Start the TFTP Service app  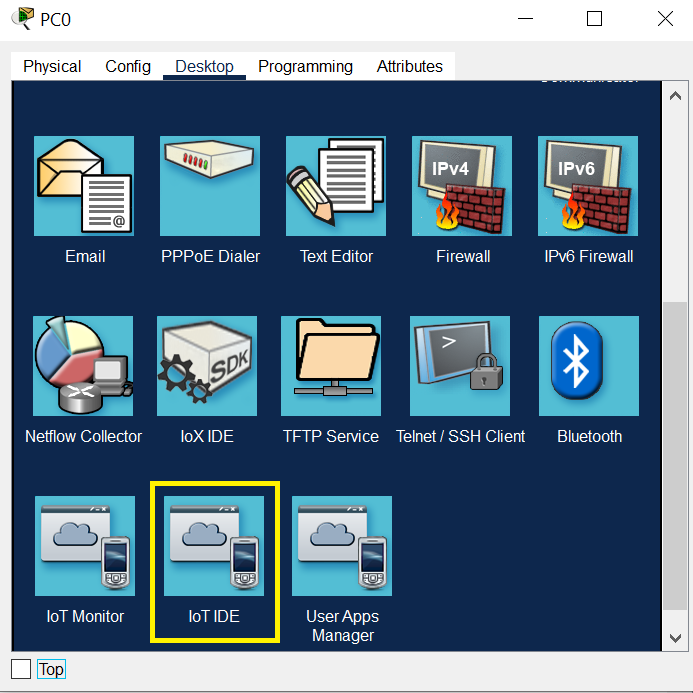pyautogui.click(x=331, y=366)
